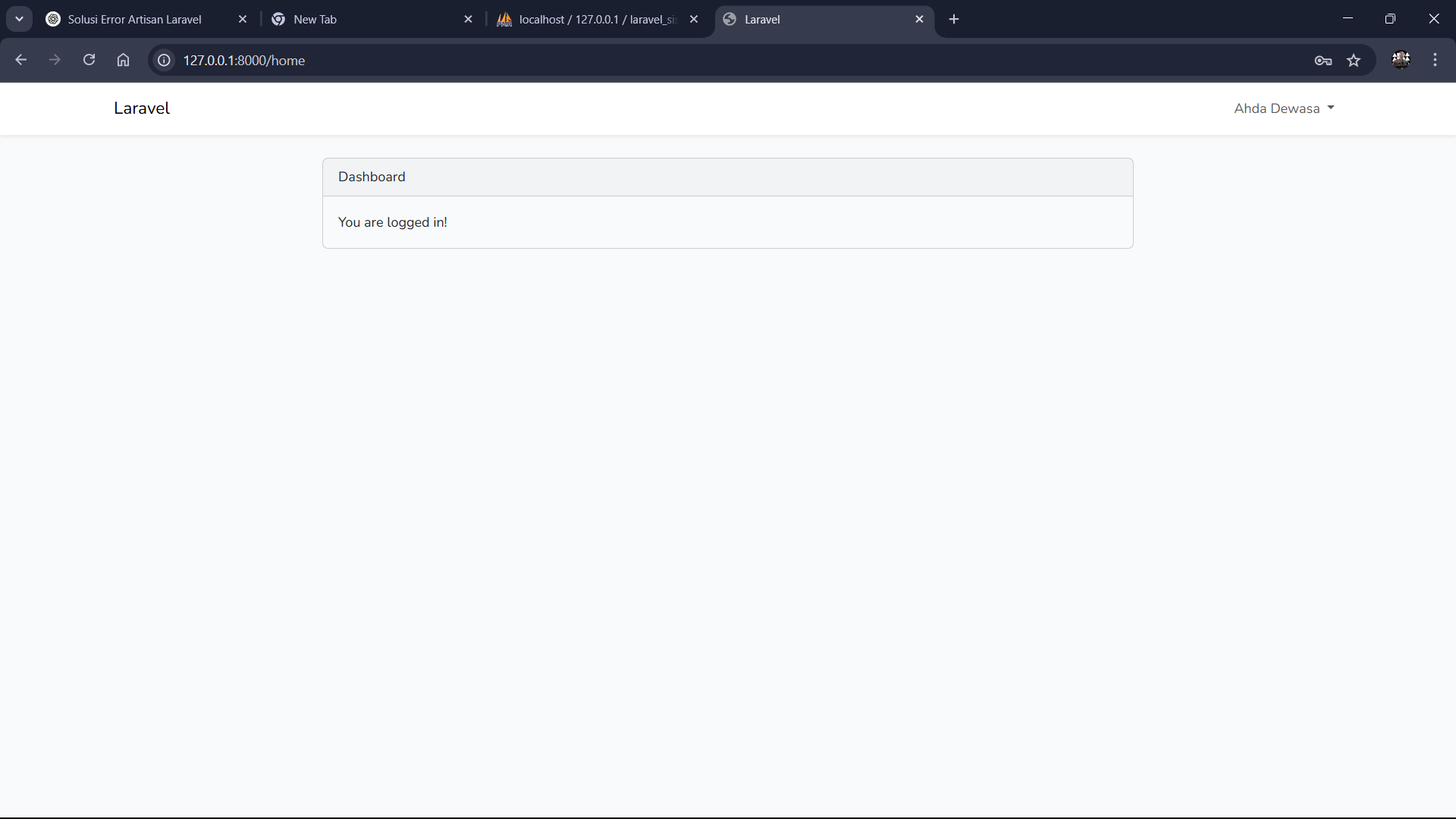1456x819 pixels.
Task: Reload the current page
Action: pos(89,60)
